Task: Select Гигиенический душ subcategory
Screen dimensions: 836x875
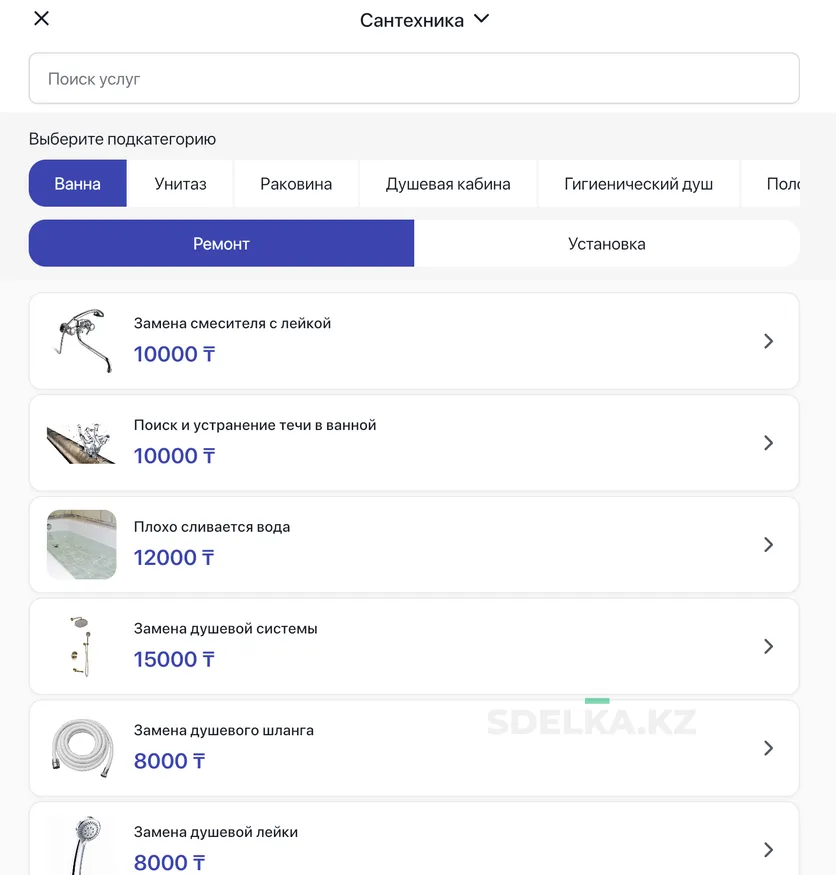Action: click(x=639, y=184)
